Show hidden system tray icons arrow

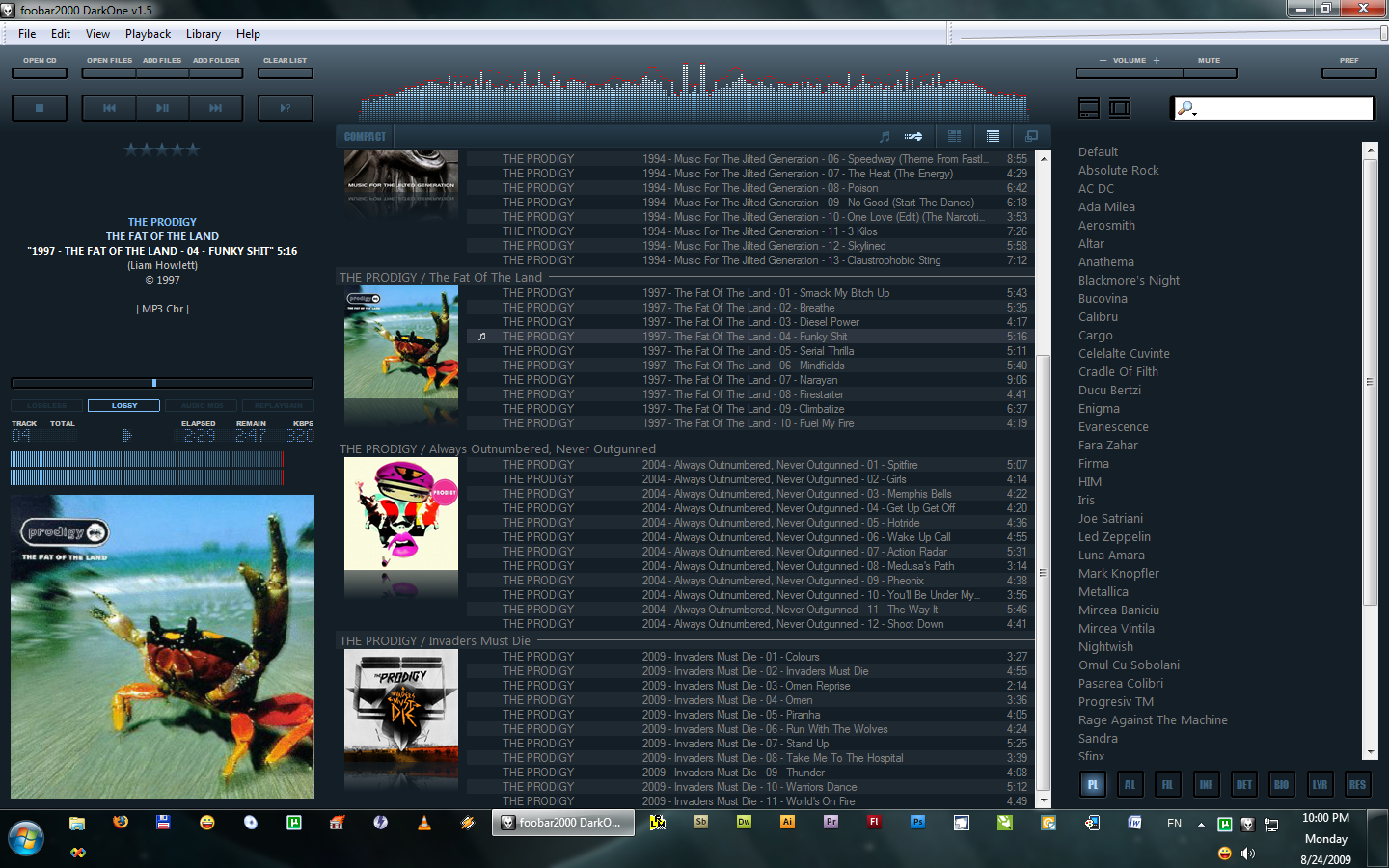pos(1201,825)
